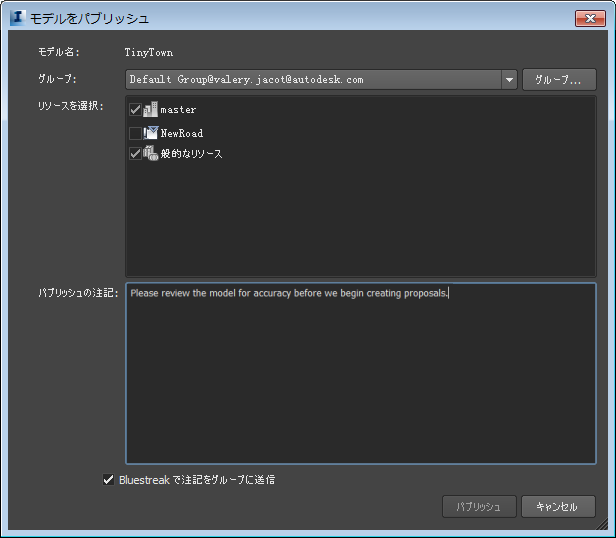Click into the パブリッシュの注記 text area

[361, 373]
